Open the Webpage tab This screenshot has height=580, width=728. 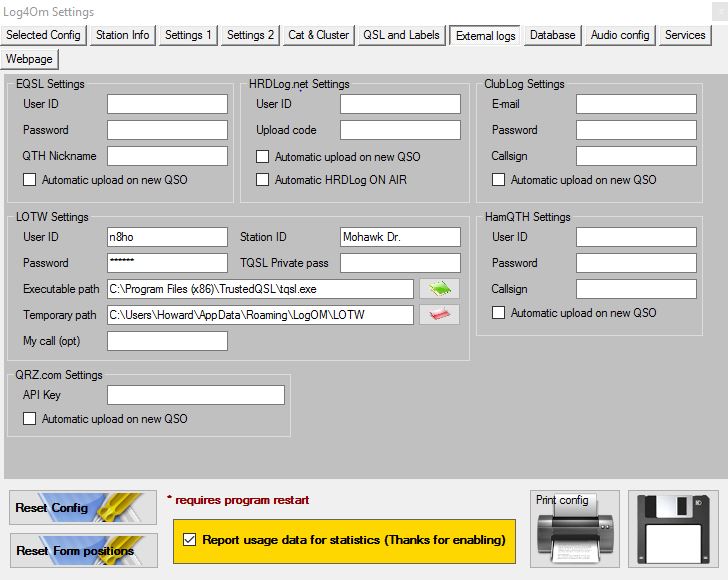coord(29,59)
